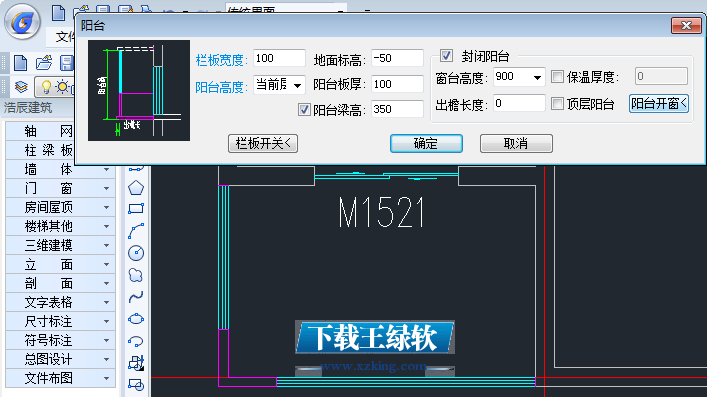The width and height of the screenshot is (707, 397).
Task: Click the 阳台板厚 field showing 100
Action: click(x=397, y=84)
